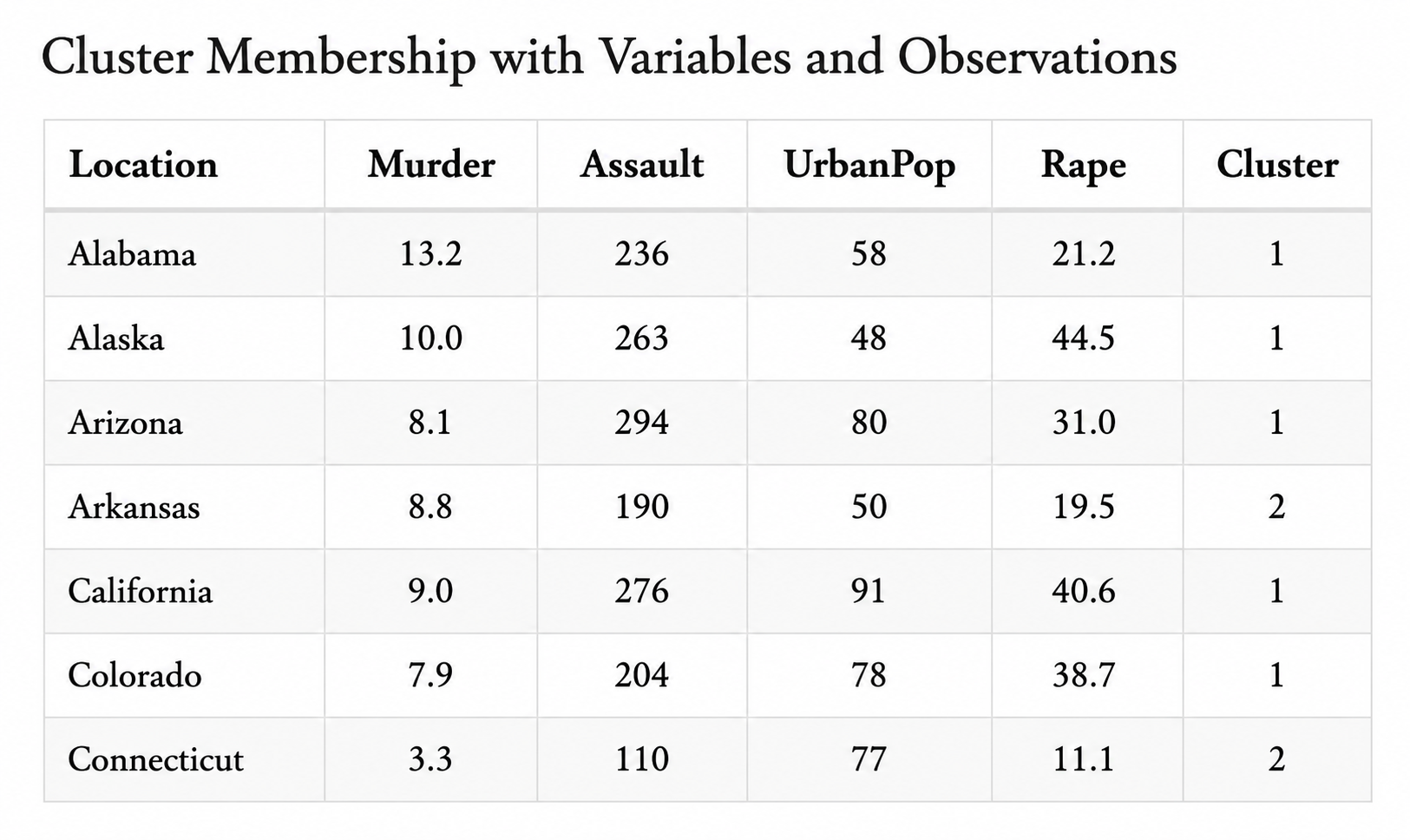Click the UrbanPop column header
The width and height of the screenshot is (1410, 840).
point(869,166)
